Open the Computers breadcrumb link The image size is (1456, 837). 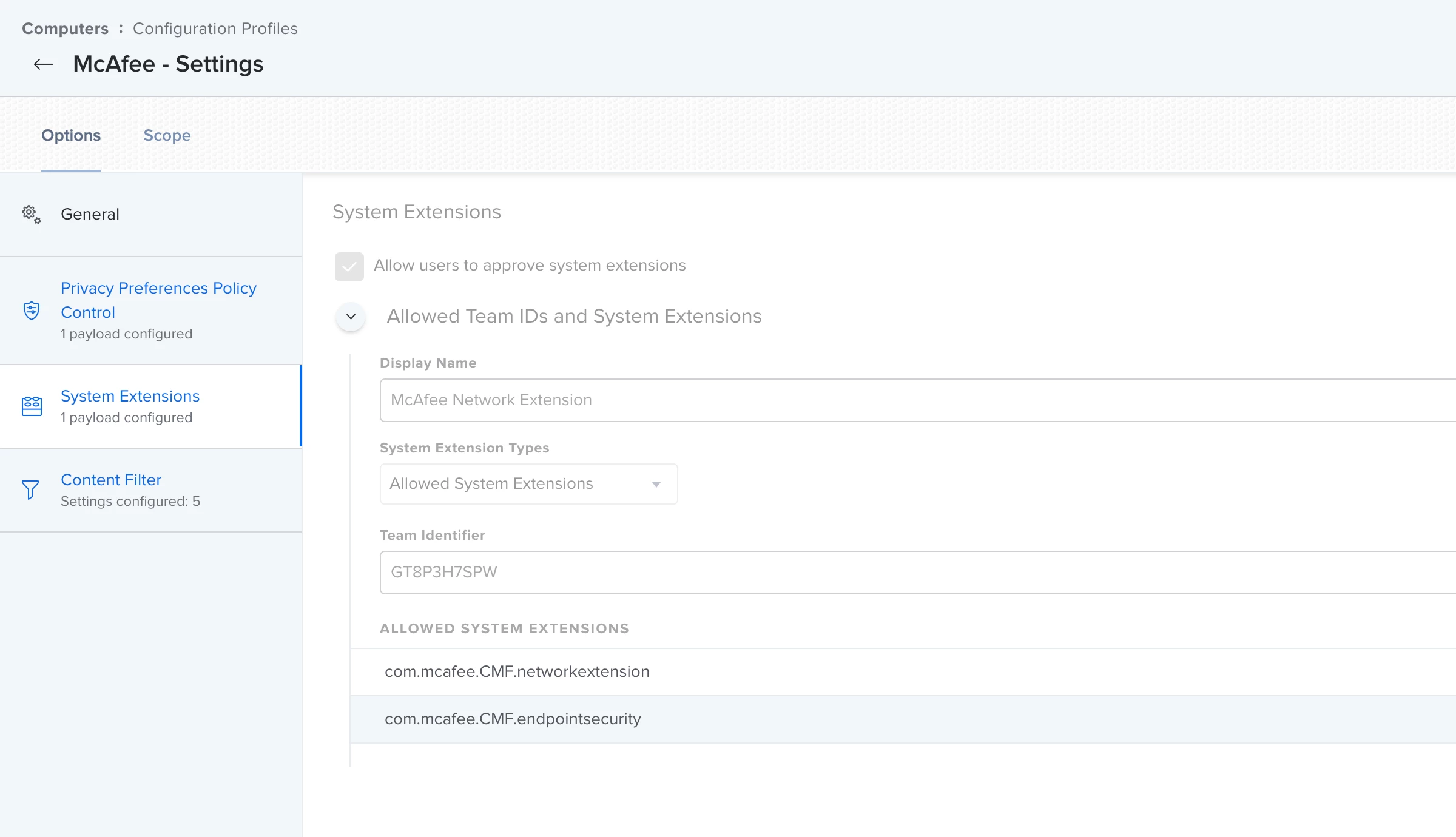tap(66, 29)
